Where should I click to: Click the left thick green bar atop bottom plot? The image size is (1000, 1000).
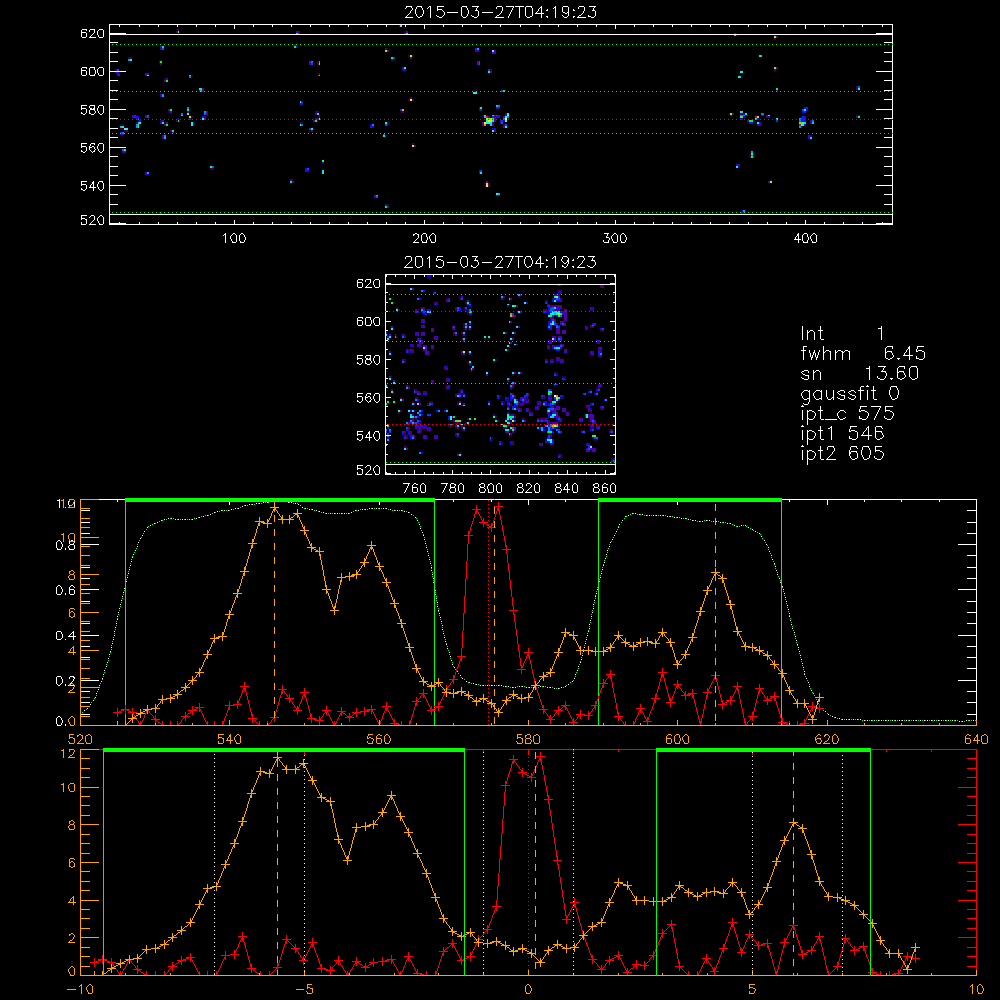pos(284,751)
